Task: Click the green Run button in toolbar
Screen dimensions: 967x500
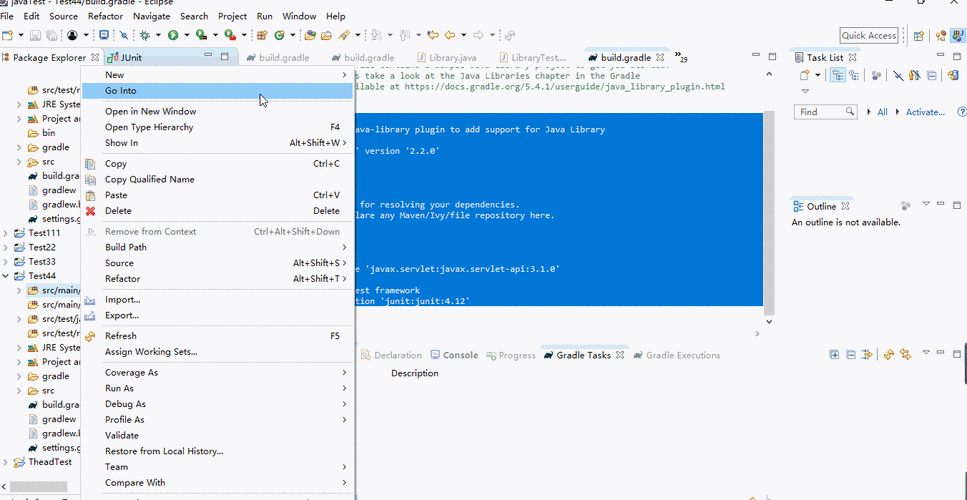Action: [x=173, y=35]
